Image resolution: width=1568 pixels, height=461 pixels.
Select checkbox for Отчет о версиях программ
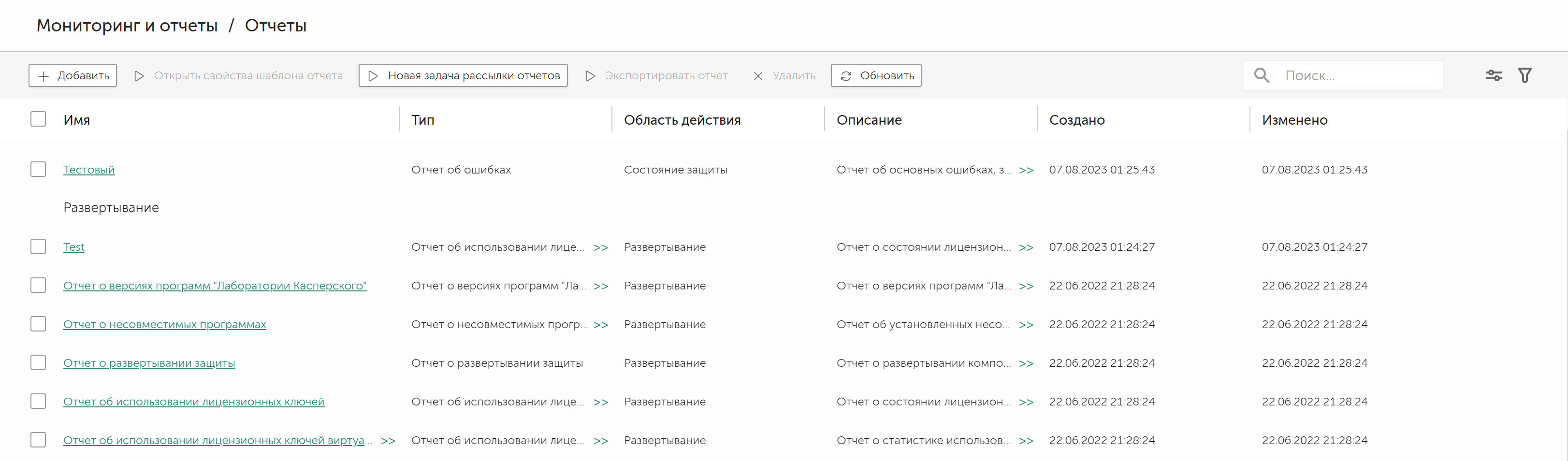pos(38,285)
